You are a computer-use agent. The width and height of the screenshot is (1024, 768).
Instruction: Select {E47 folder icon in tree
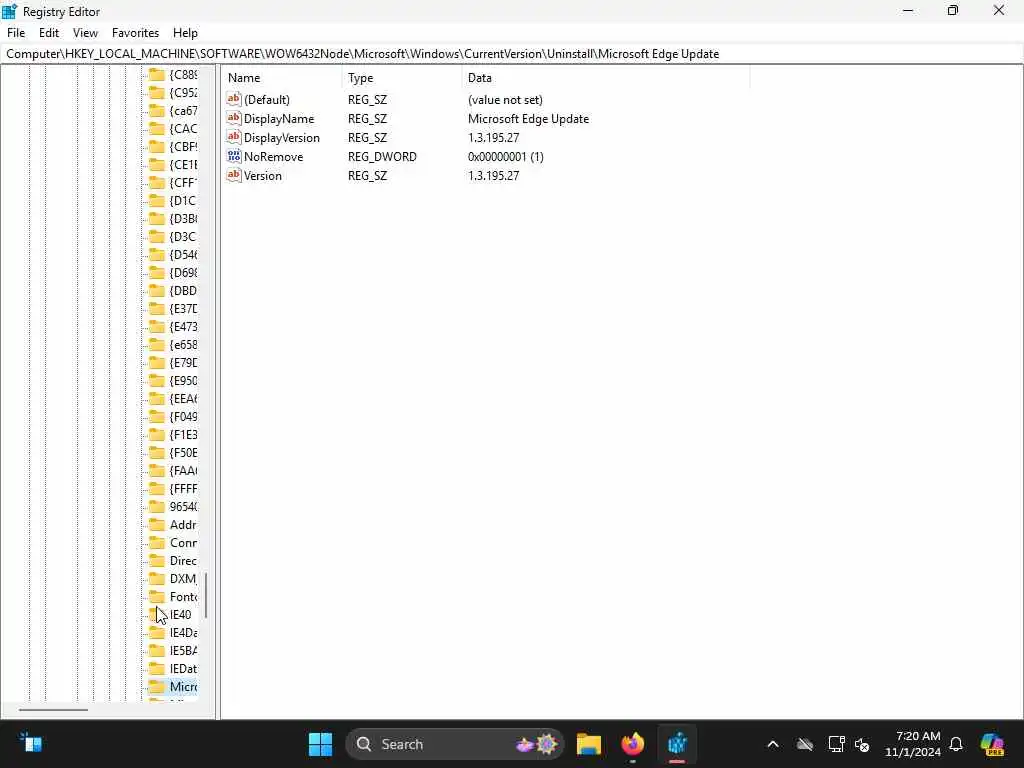pos(157,327)
